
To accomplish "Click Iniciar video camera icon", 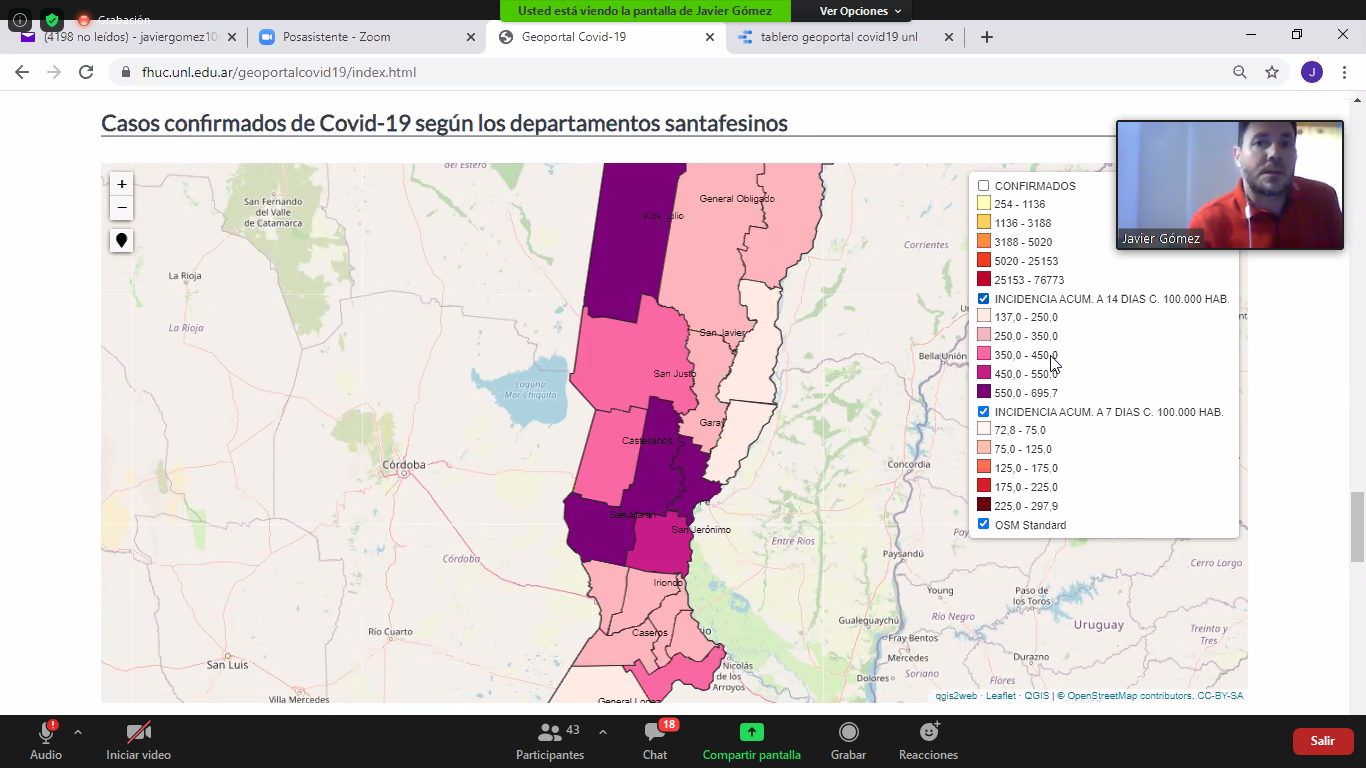I will point(138,740).
